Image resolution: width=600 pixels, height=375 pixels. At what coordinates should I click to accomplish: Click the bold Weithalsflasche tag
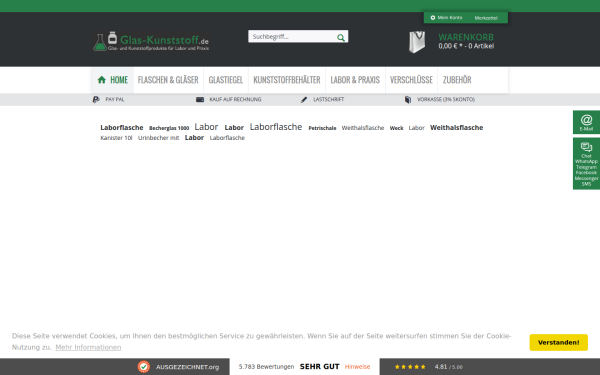[x=457, y=127]
